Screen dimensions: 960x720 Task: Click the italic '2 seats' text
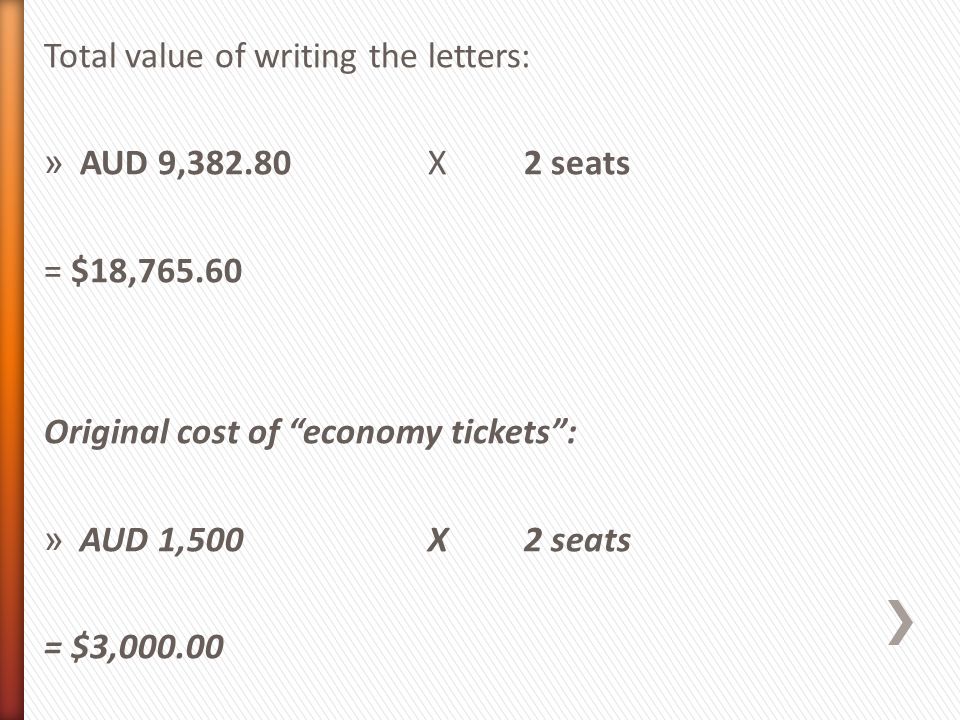click(x=577, y=540)
